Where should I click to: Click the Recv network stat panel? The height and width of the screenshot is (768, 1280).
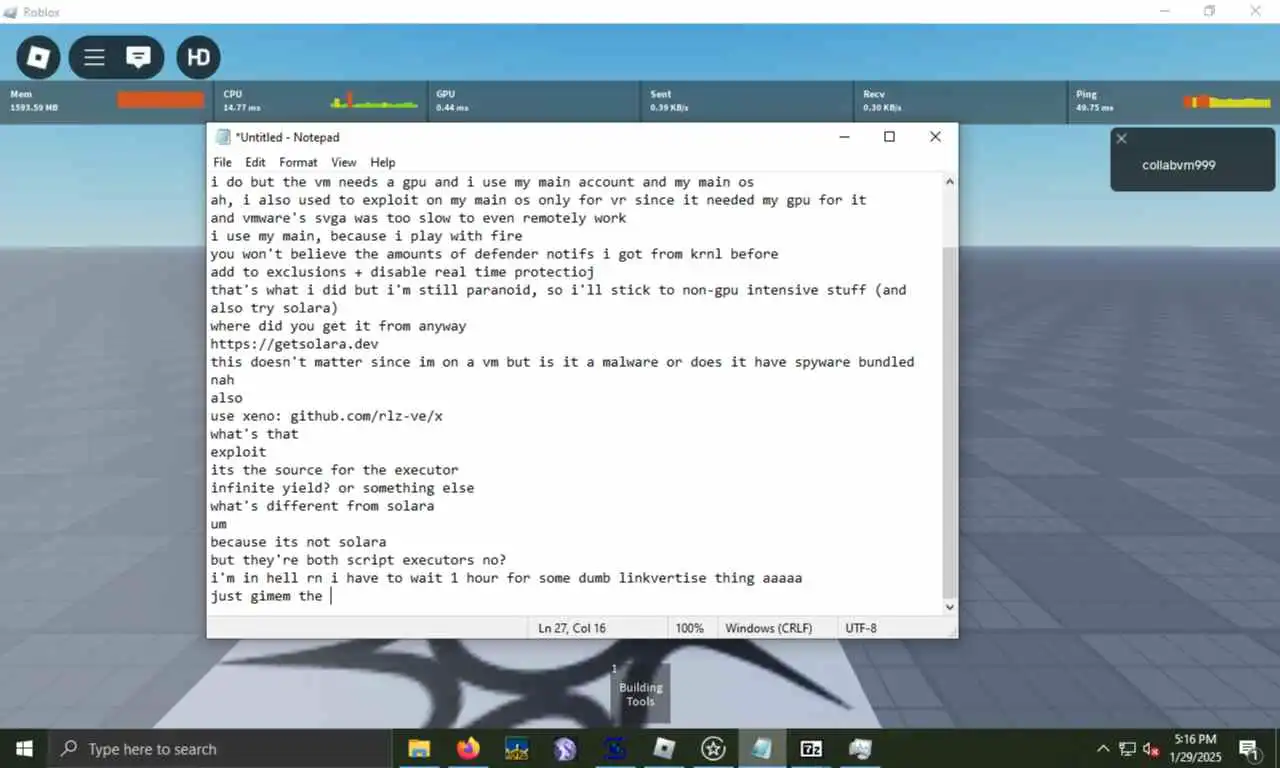click(960, 101)
